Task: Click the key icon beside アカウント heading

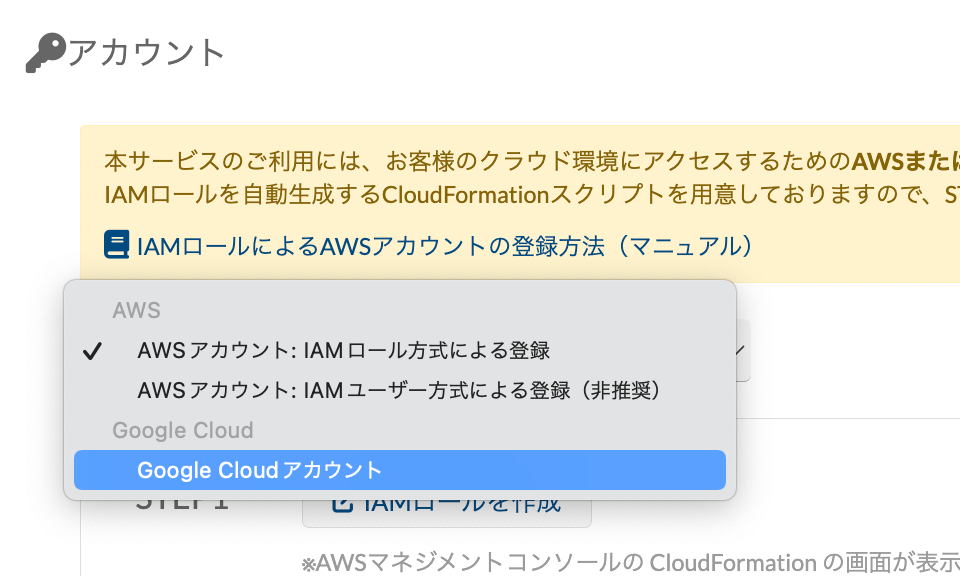Action: 45,53
